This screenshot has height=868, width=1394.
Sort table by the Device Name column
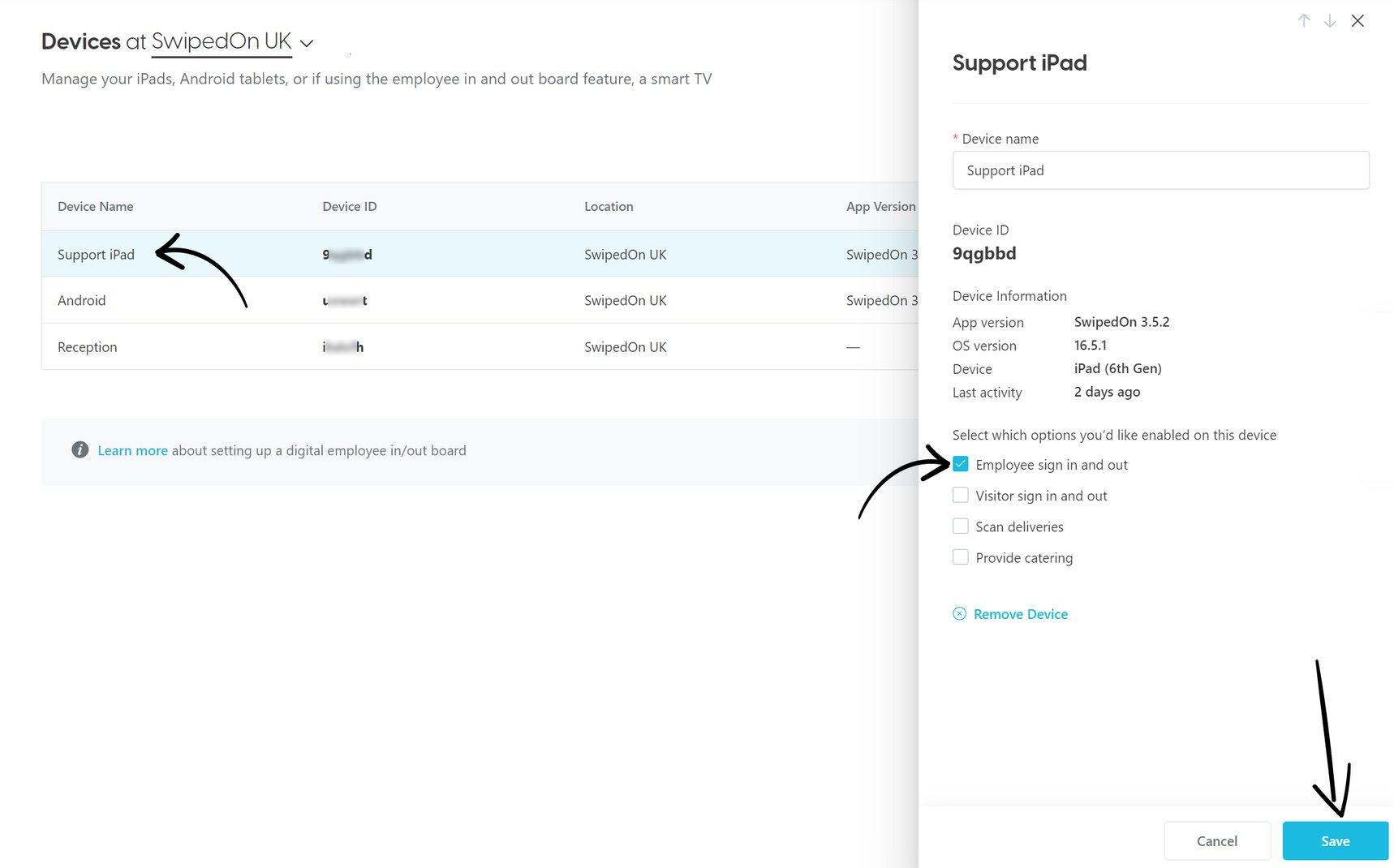click(95, 206)
